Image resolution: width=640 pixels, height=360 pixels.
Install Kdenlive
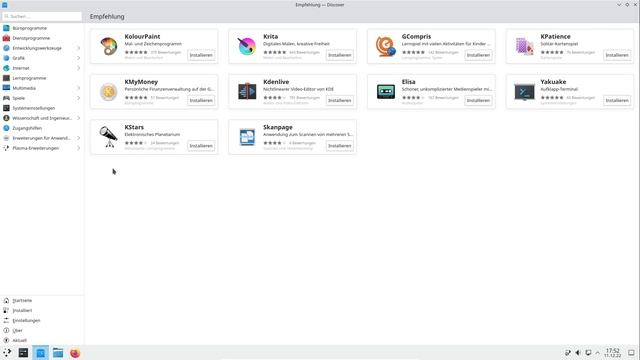pos(340,100)
